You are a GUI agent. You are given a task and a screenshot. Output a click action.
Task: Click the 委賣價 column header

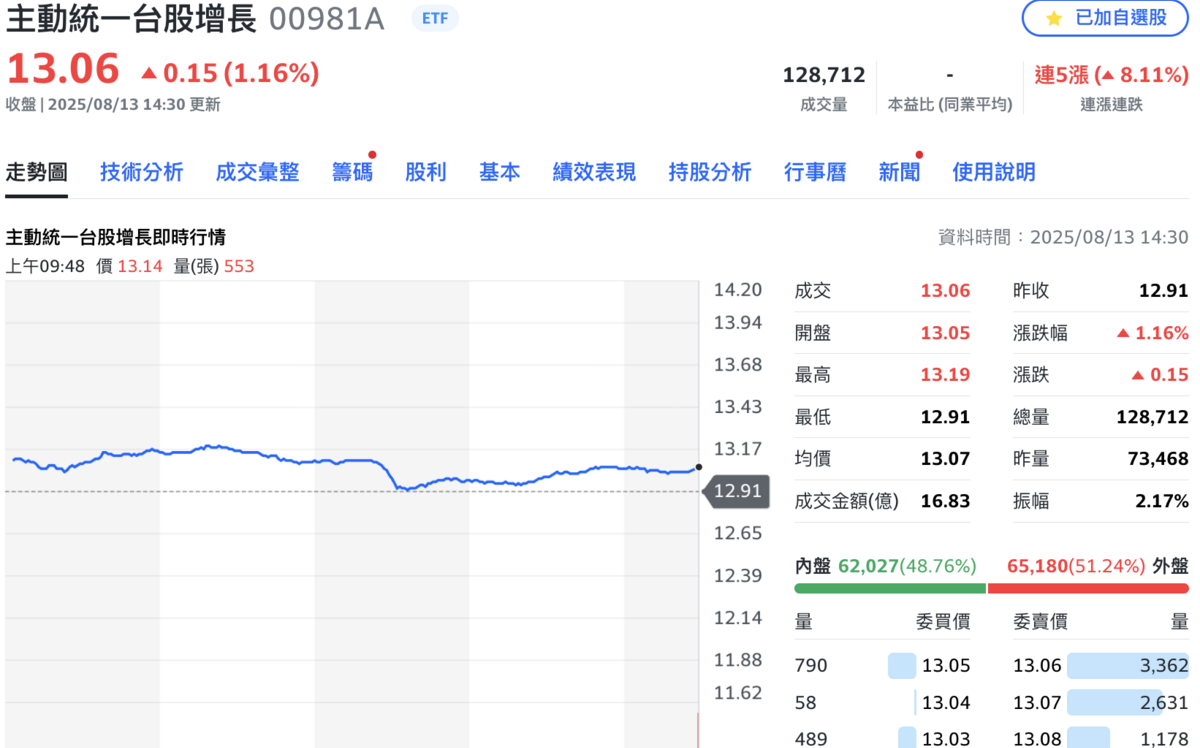tap(1040, 622)
